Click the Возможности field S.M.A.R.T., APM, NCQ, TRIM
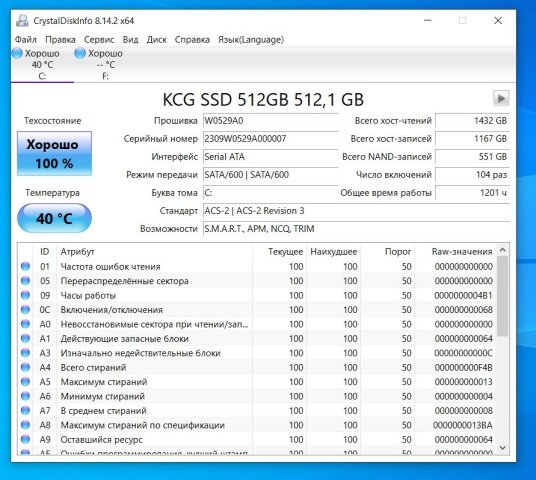 pos(356,229)
